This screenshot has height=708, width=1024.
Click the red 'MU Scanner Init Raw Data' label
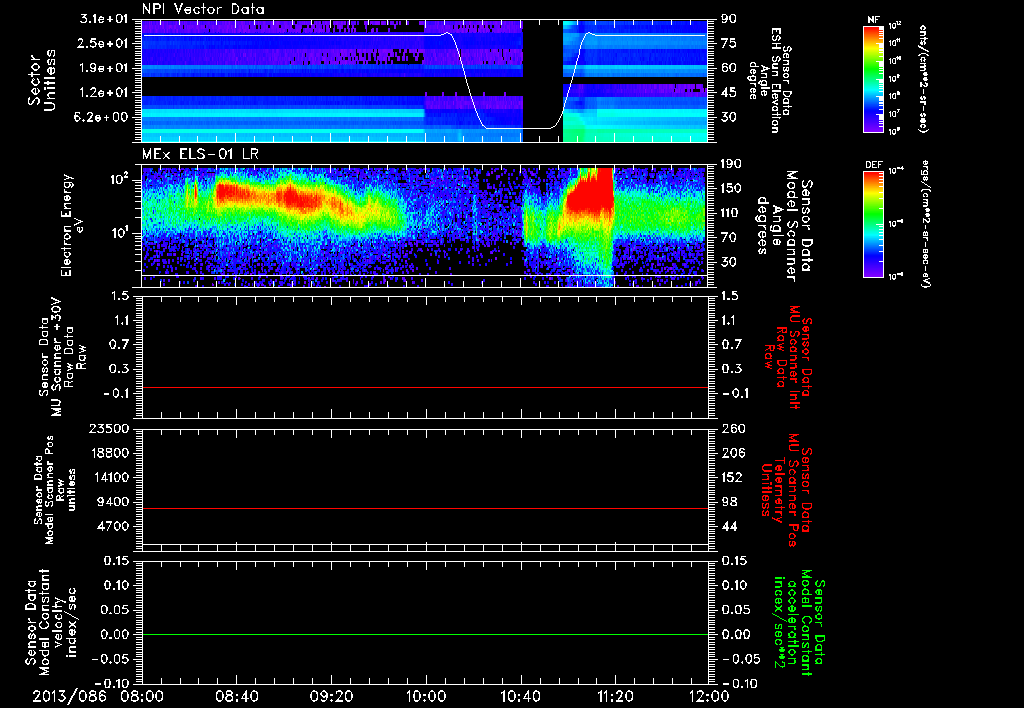click(x=788, y=357)
